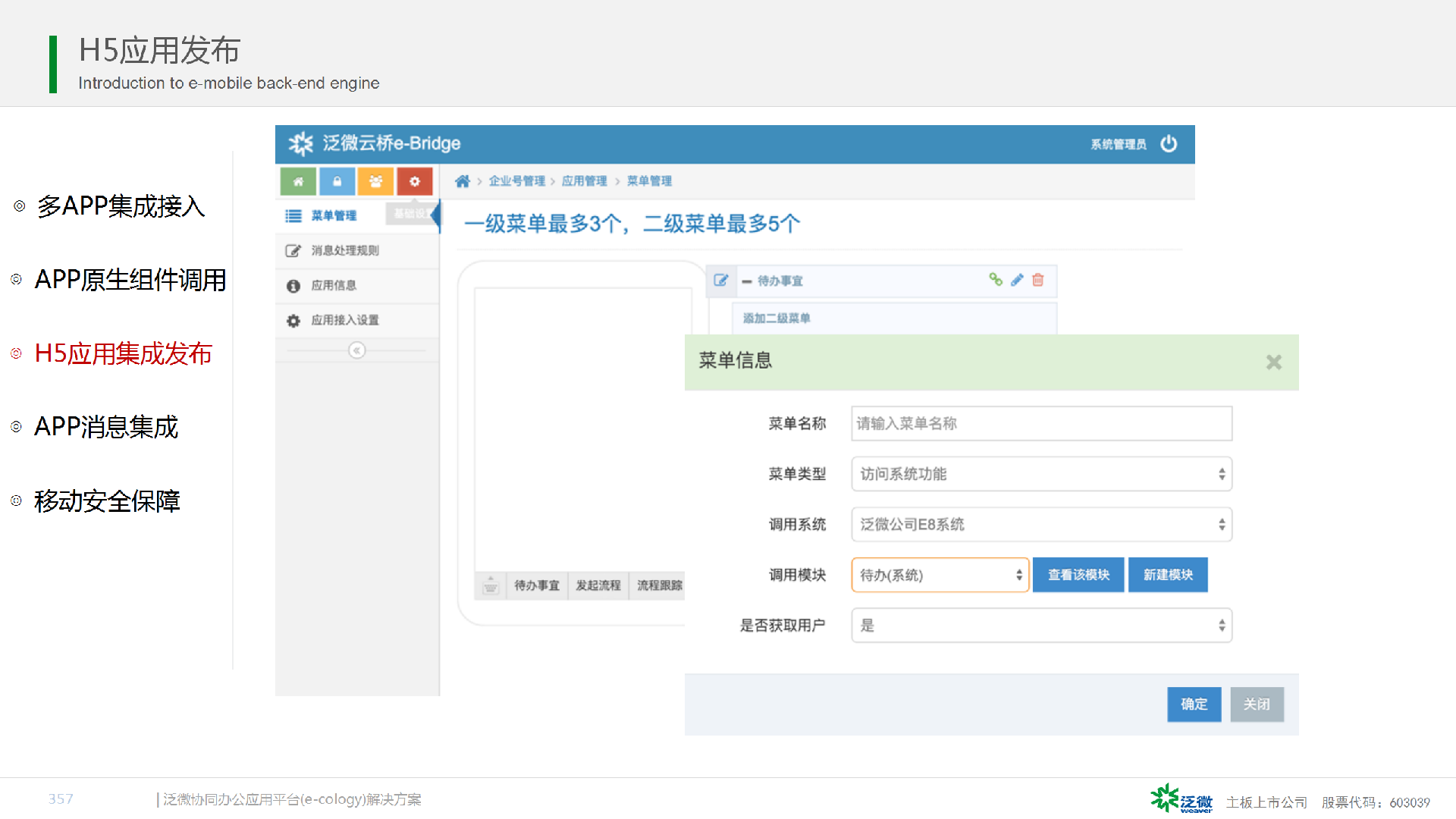Click APP原生组件调用 in slide outline
Viewport: 1456px width, 819px height.
point(130,280)
